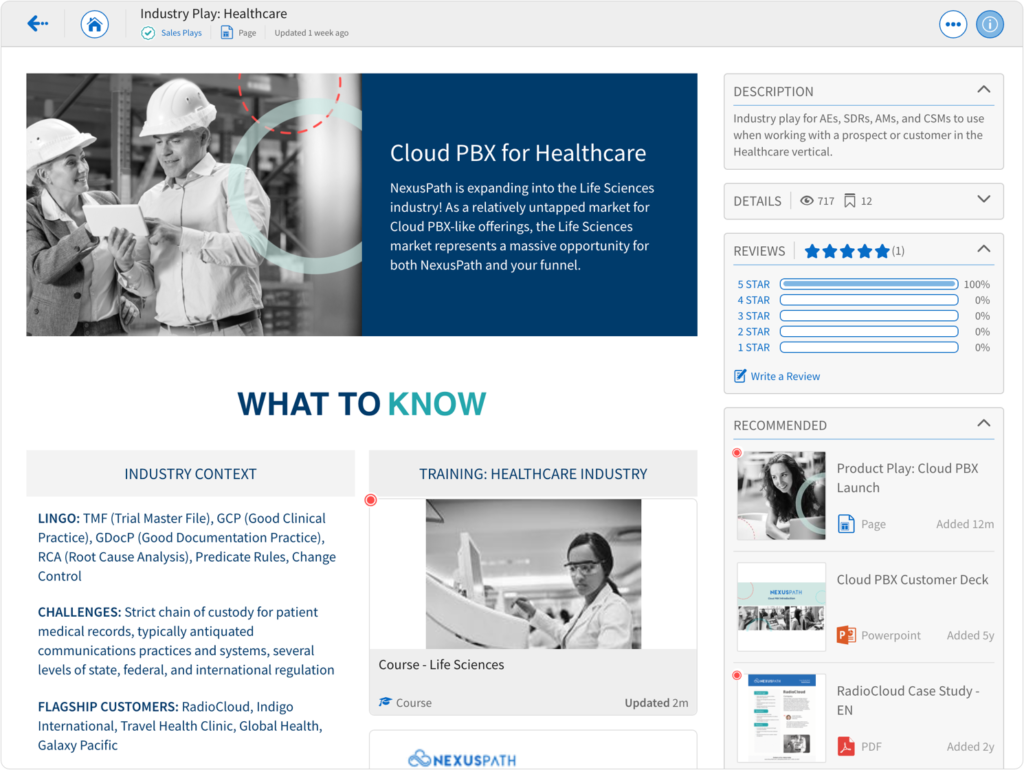Go back using the arrow icon
1024x770 pixels.
tap(37, 24)
